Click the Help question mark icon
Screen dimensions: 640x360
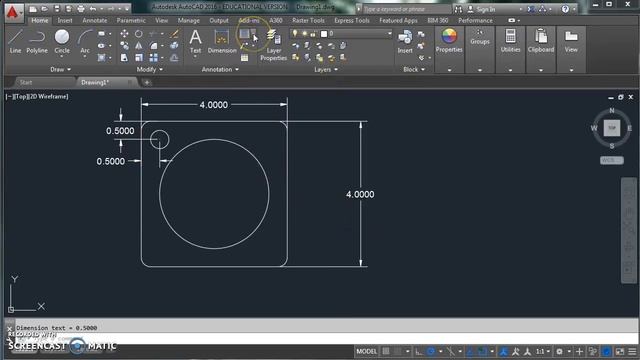(x=565, y=9)
